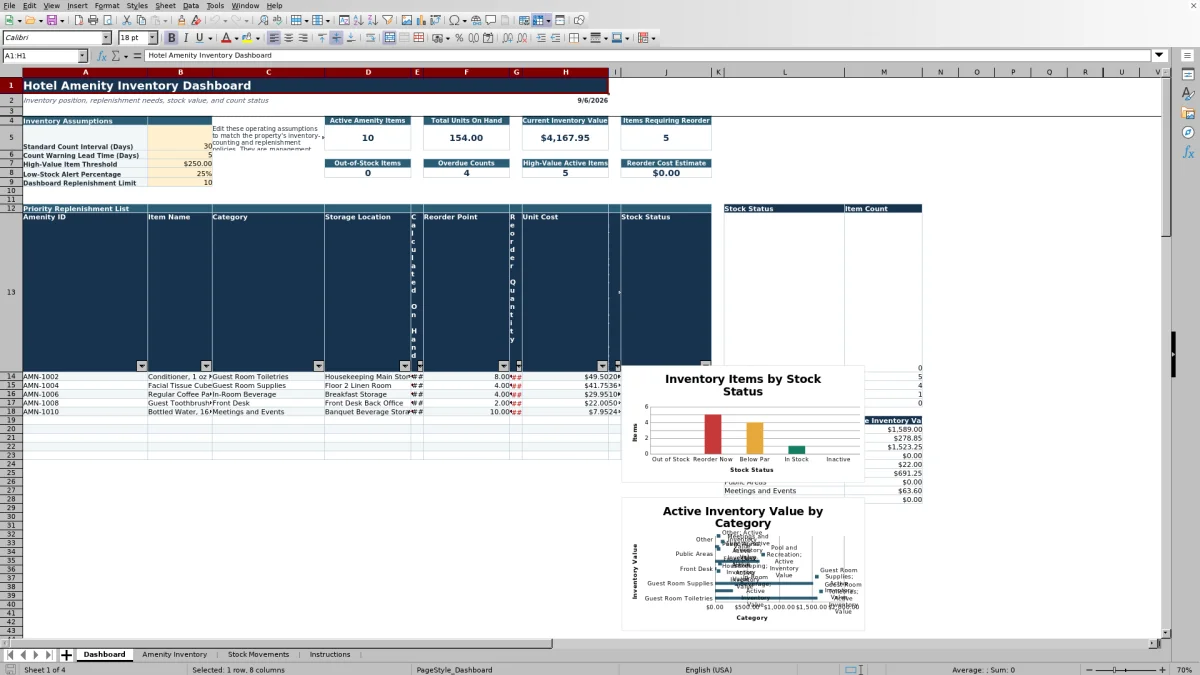Expand the Name Box dropdown arrow

click(x=82, y=56)
